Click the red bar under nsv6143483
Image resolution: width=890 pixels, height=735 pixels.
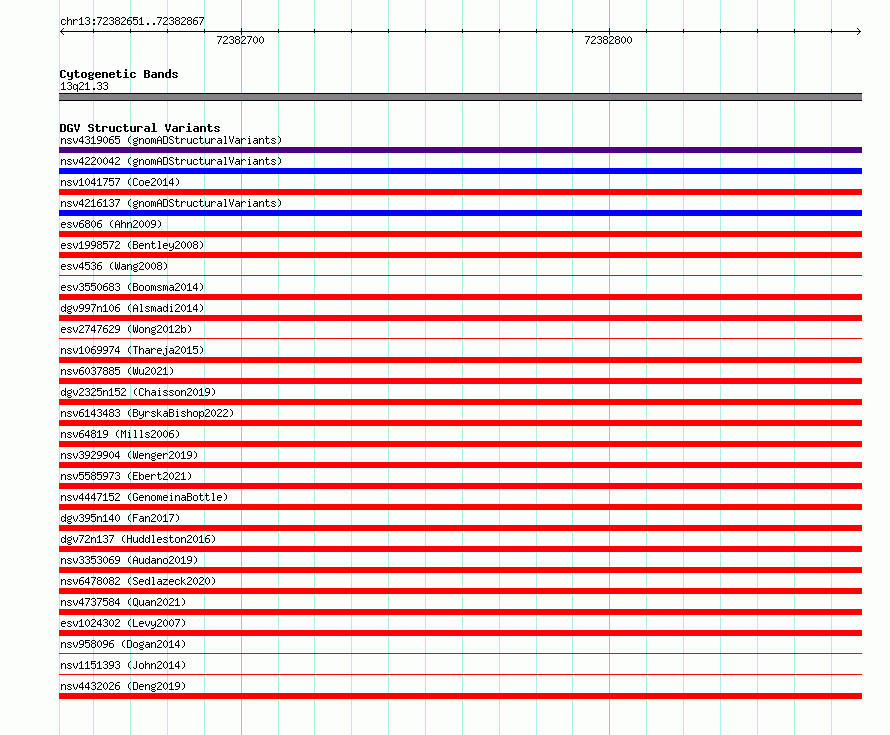(x=460, y=423)
